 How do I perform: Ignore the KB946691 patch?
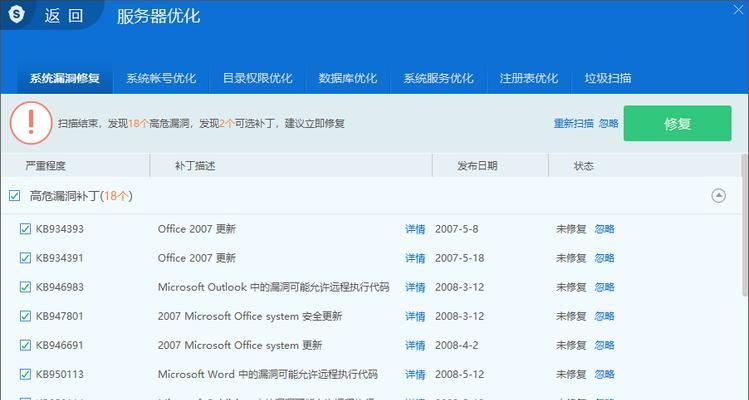click(604, 345)
